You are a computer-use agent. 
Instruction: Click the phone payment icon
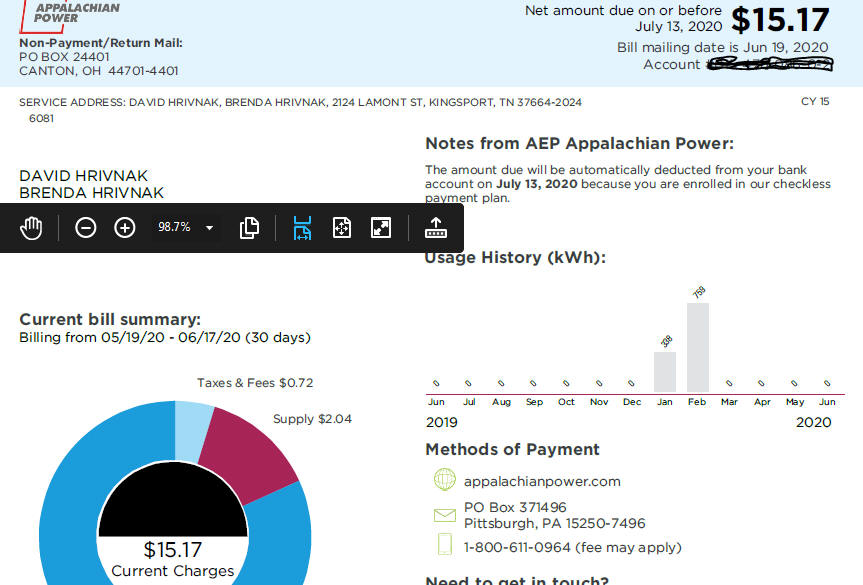[445, 545]
